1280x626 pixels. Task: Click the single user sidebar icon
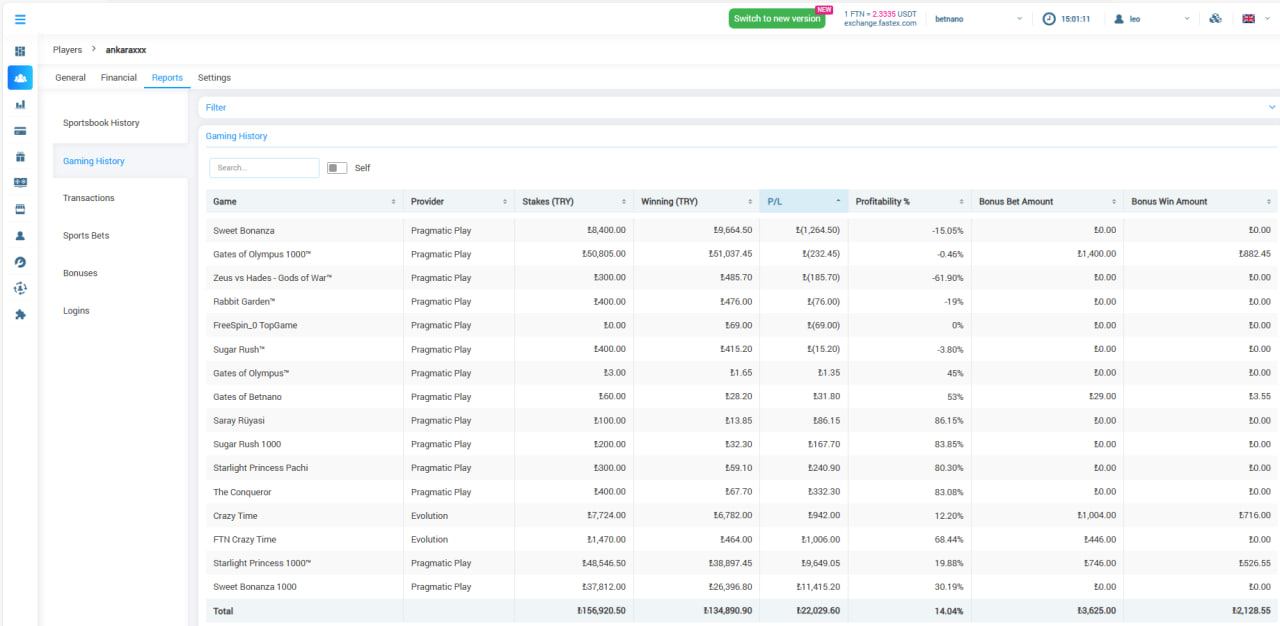[20, 236]
